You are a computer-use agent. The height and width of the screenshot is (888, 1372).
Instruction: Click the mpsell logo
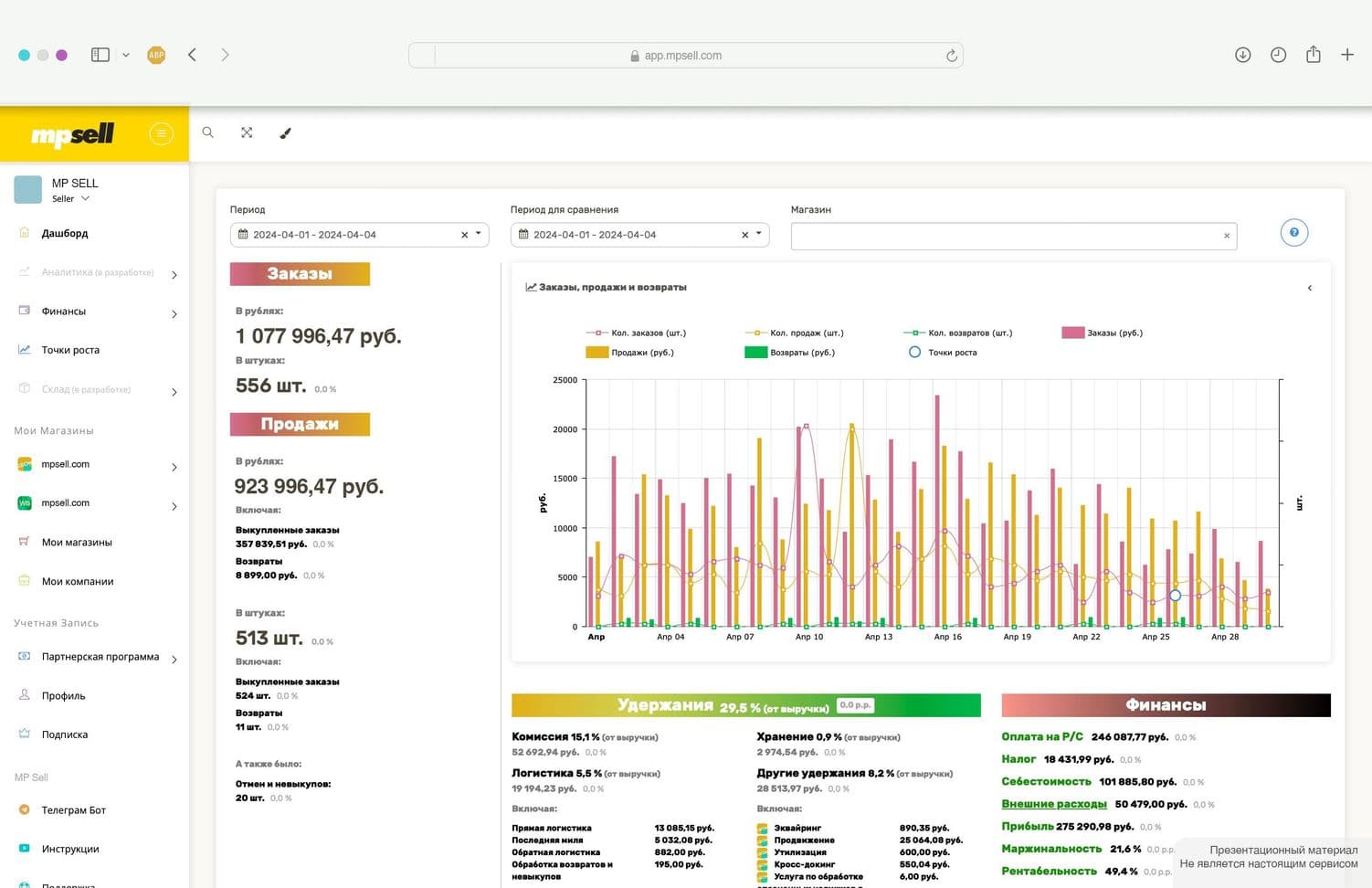pos(73,135)
